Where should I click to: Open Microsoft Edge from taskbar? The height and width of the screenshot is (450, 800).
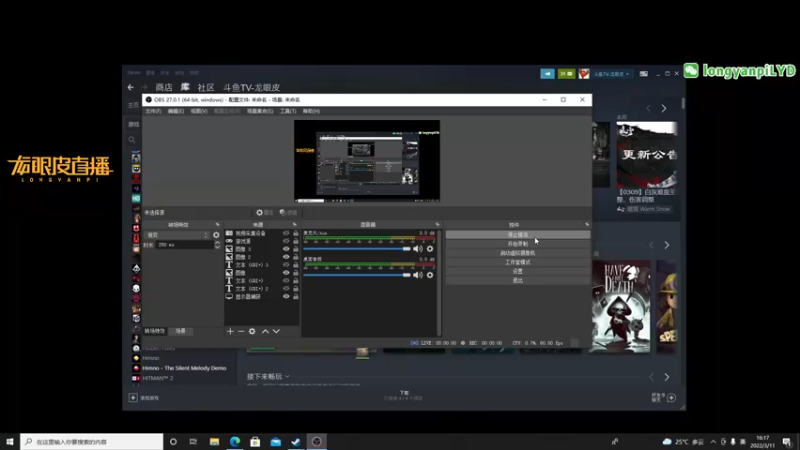[235, 441]
